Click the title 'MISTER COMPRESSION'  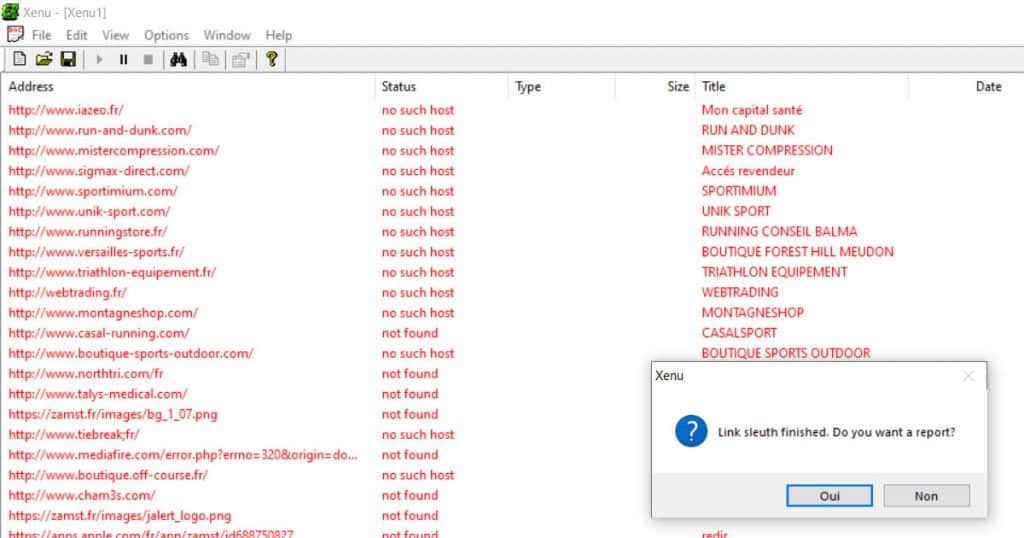point(767,150)
